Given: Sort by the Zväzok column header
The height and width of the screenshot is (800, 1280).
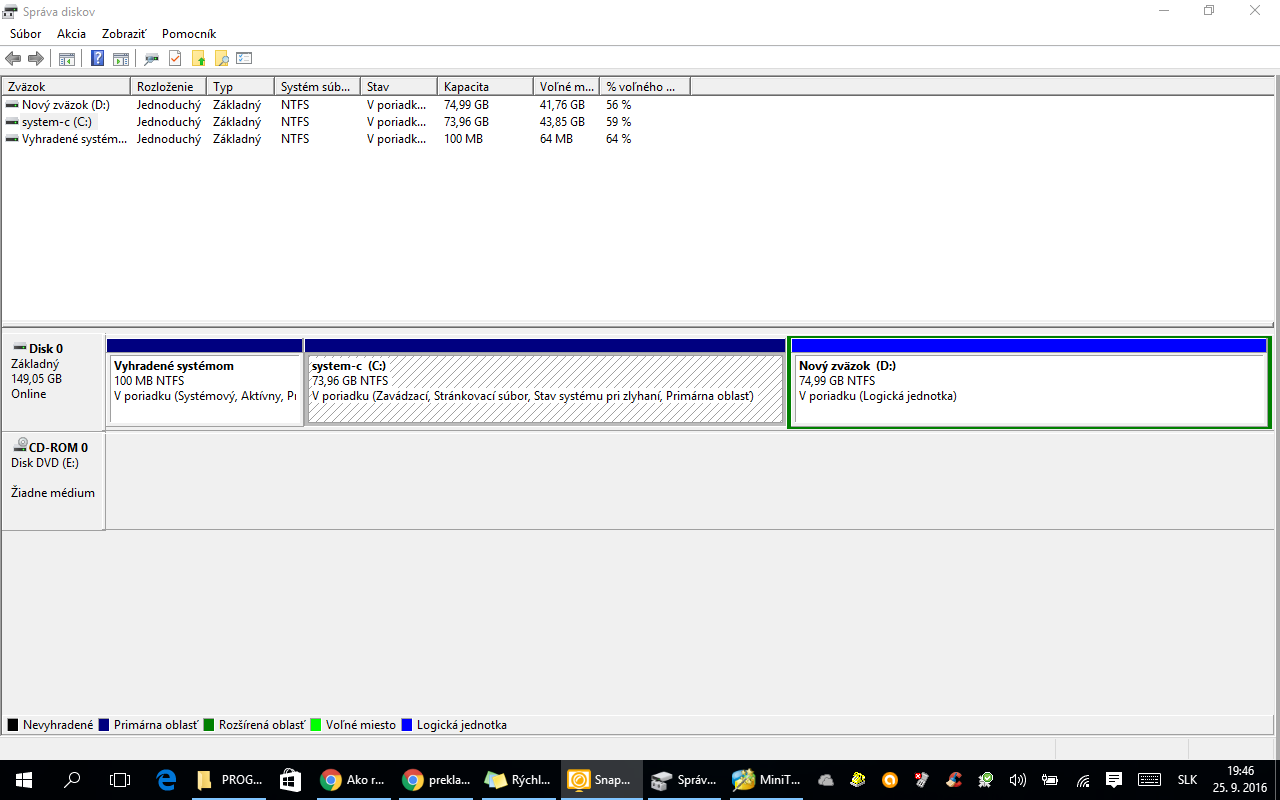Looking at the screenshot, I should click(x=67, y=87).
